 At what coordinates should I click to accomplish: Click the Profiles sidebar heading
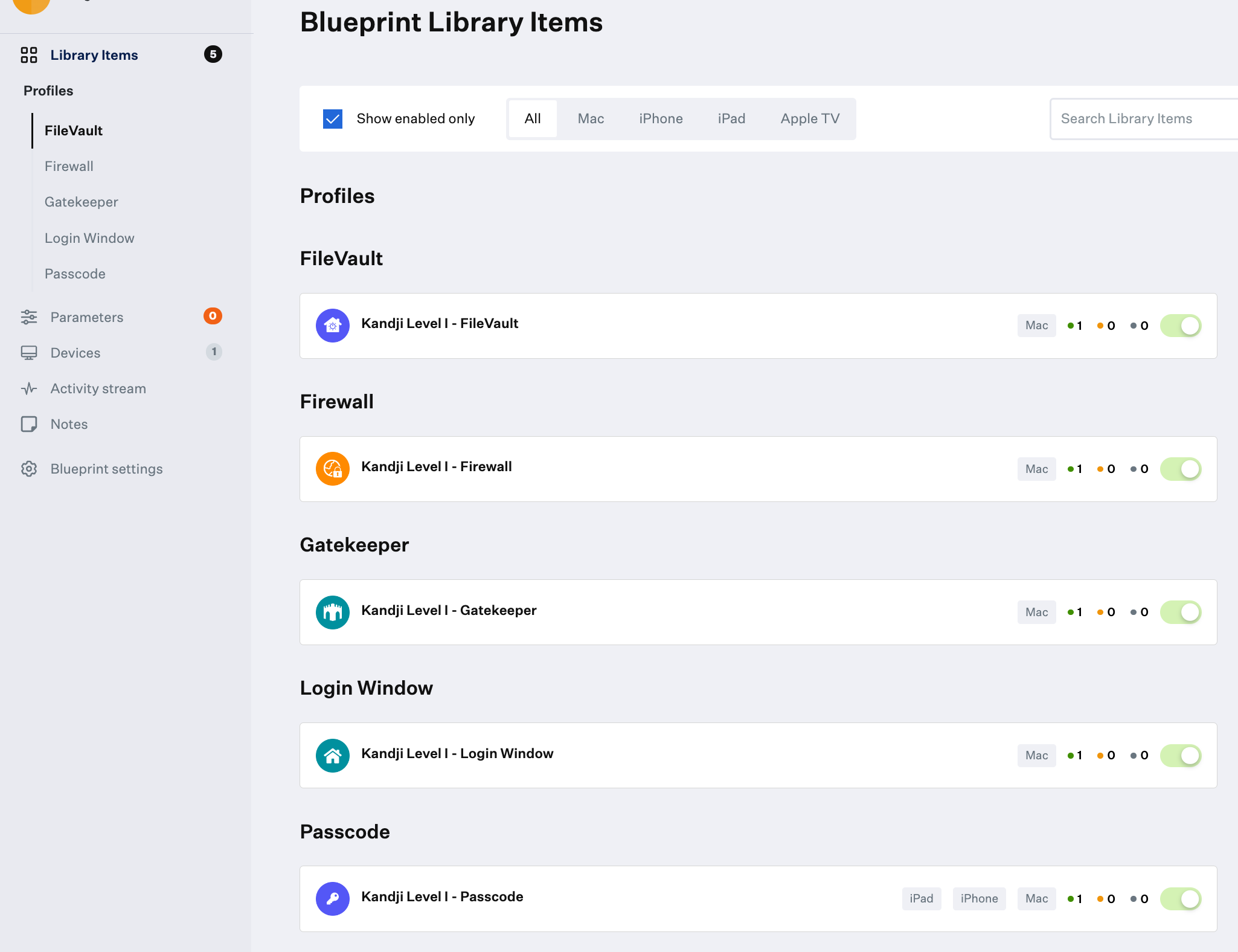pos(48,91)
